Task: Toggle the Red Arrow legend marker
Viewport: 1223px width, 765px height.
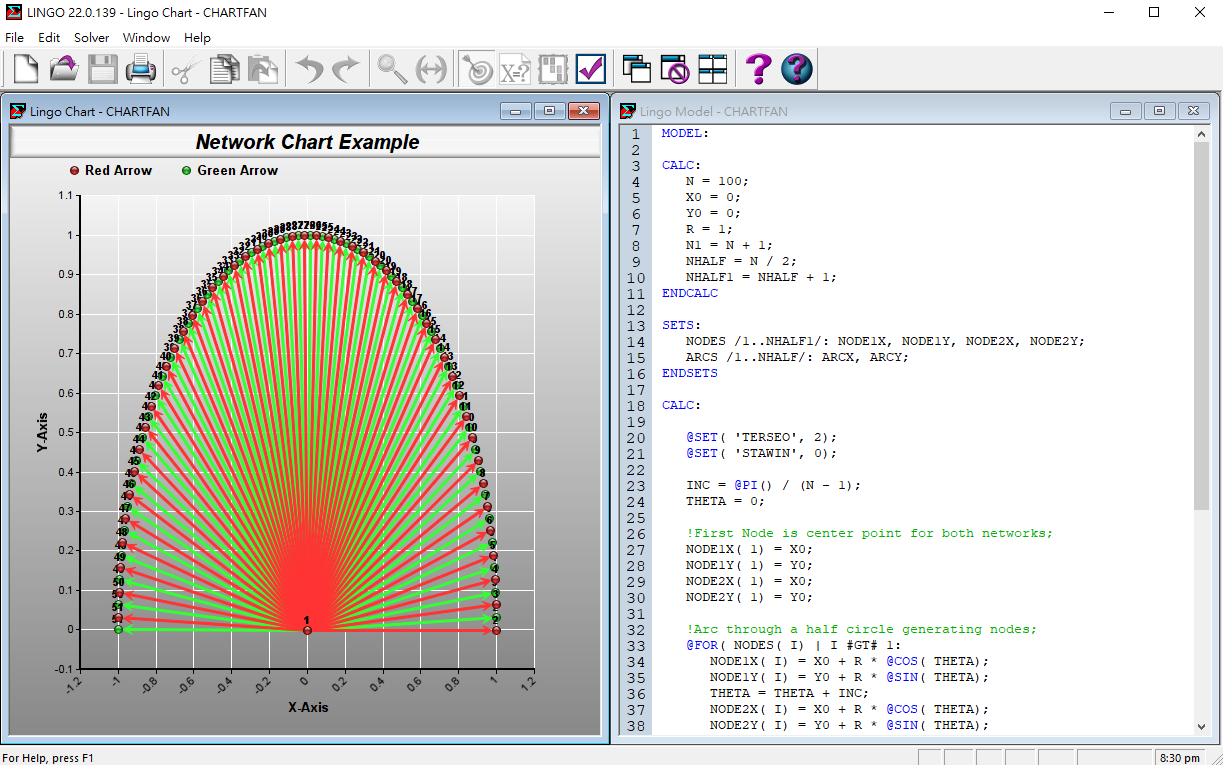Action: pos(74,171)
